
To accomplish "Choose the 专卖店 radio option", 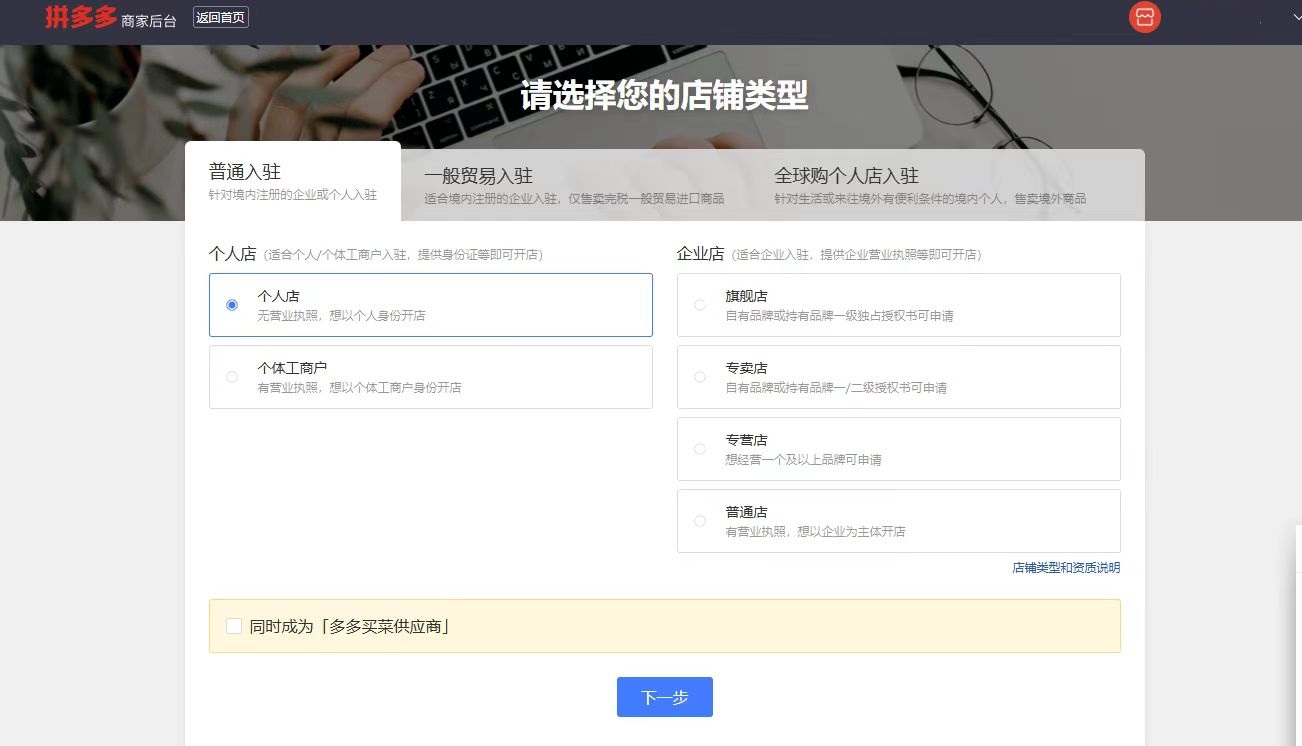I will click(x=700, y=377).
